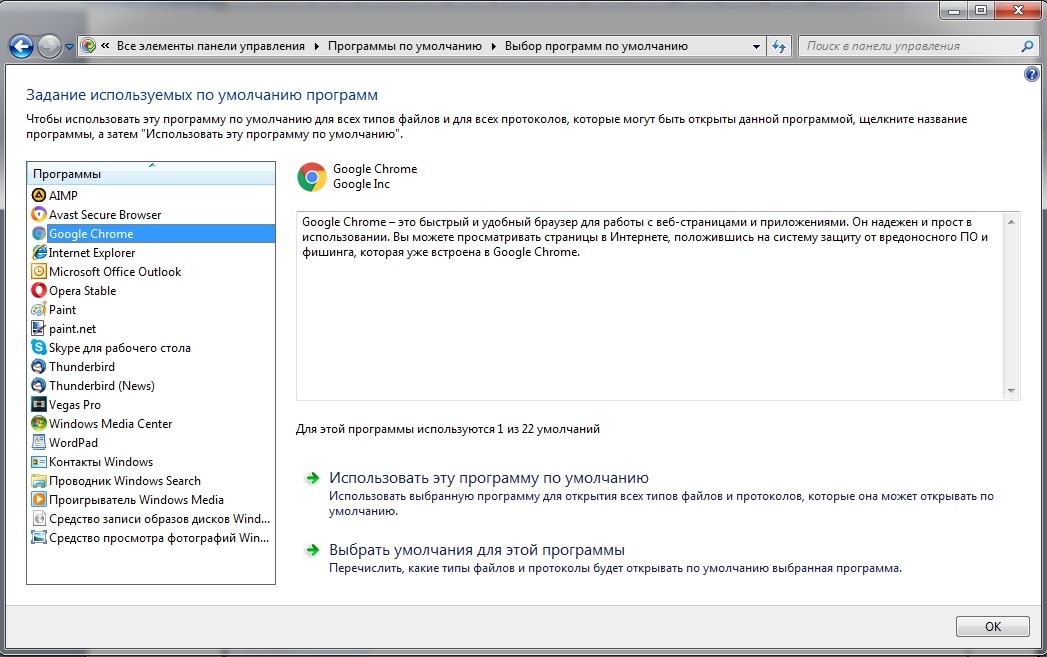Screen dimensions: 1047x657
Task: Click the Paint program icon
Action: tap(39, 310)
